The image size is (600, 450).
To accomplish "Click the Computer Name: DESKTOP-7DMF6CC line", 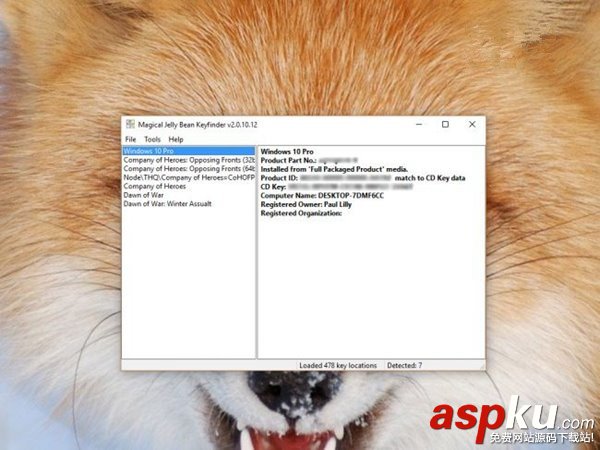I will pos(322,196).
